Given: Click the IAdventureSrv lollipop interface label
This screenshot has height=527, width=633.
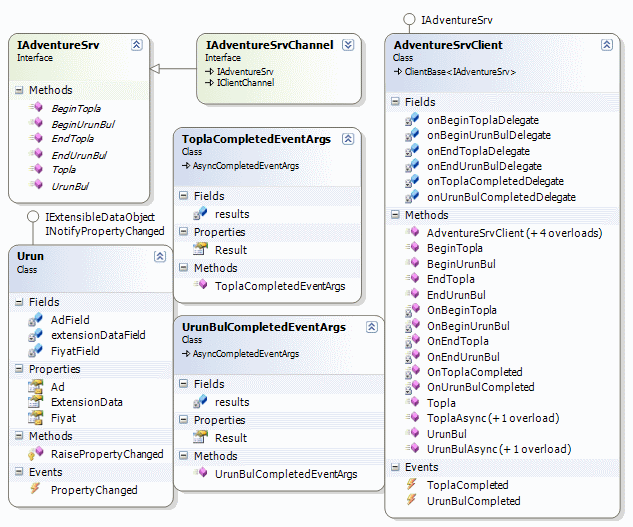Looking at the screenshot, I should point(454,19).
